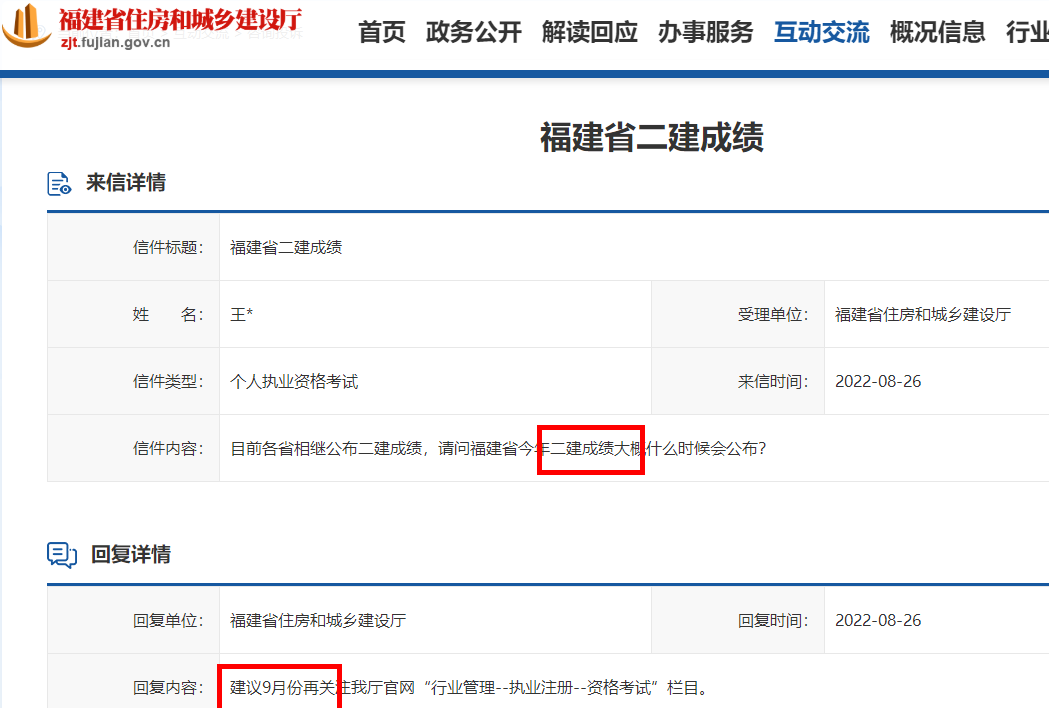
Task: Click the reply date 2022-08-26
Action: point(878,619)
